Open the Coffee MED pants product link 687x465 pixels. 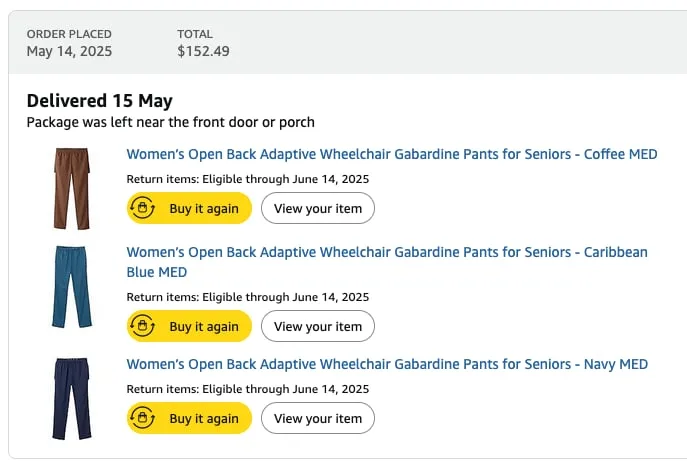click(392, 154)
